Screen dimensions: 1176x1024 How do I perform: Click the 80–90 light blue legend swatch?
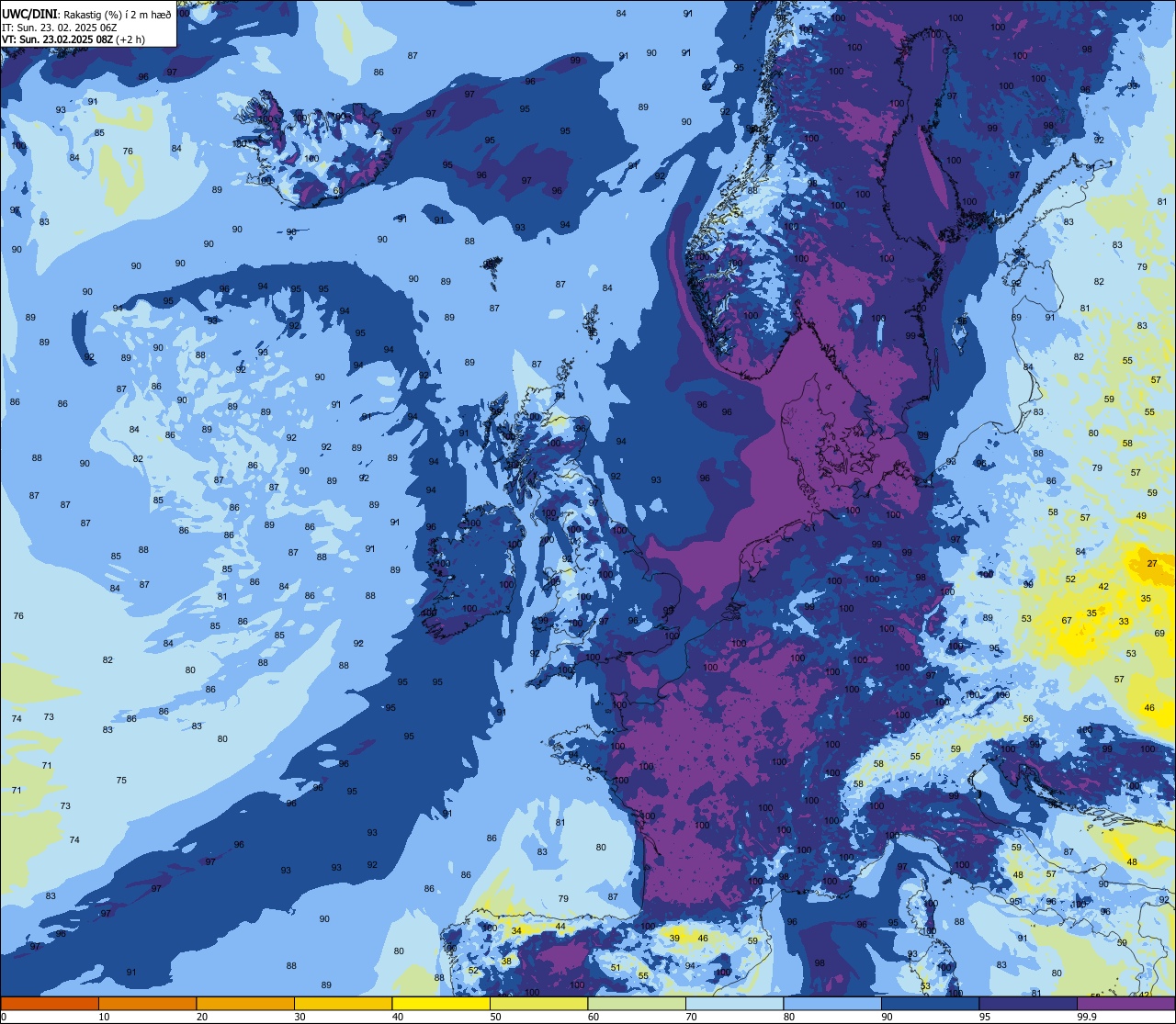pos(832,1003)
